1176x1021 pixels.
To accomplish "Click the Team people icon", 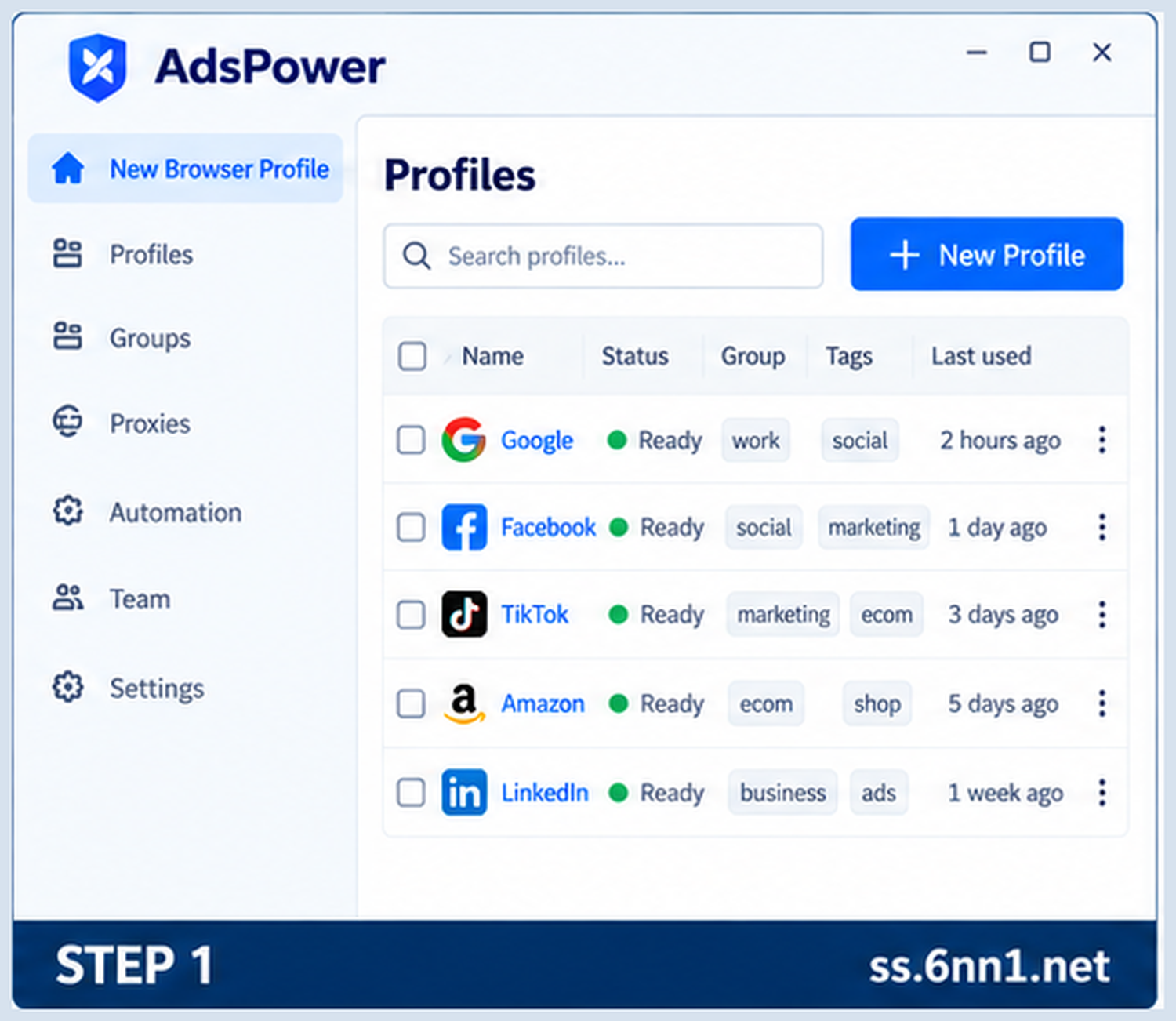I will tap(67, 598).
